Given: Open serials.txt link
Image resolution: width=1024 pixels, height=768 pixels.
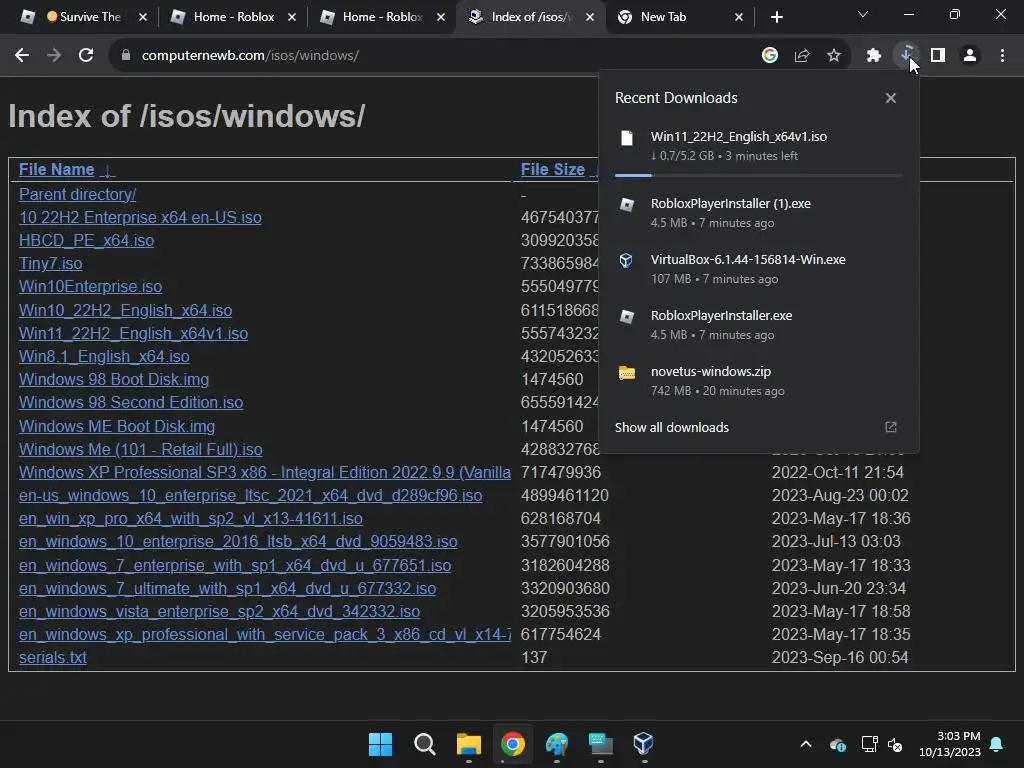Looking at the screenshot, I should (x=52, y=658).
